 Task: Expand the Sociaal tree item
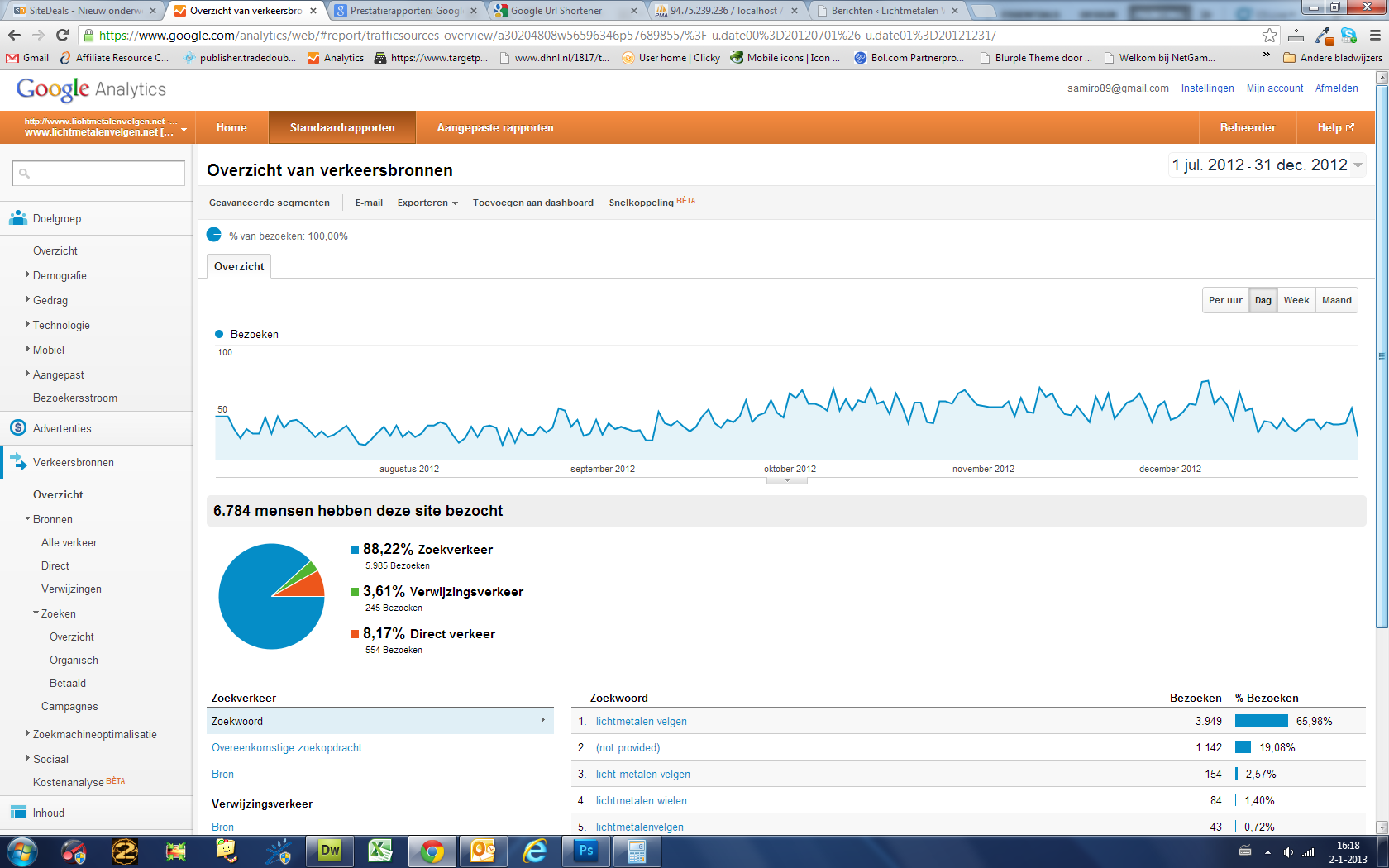[x=27, y=758]
